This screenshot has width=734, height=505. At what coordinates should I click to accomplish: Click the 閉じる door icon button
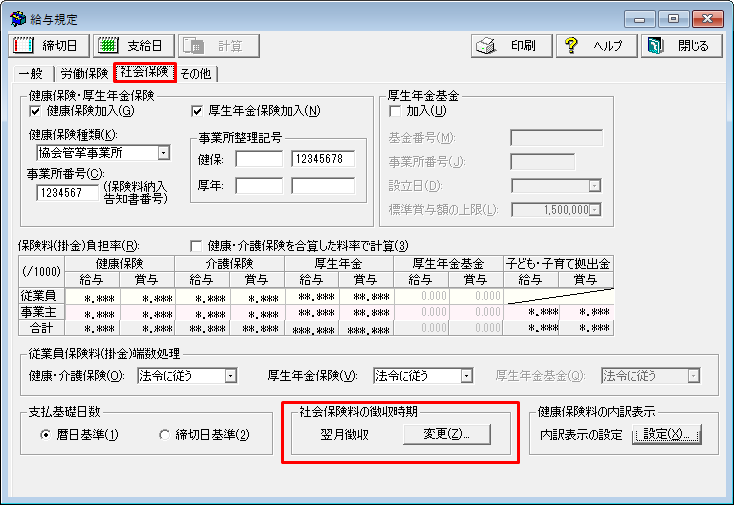click(679, 46)
